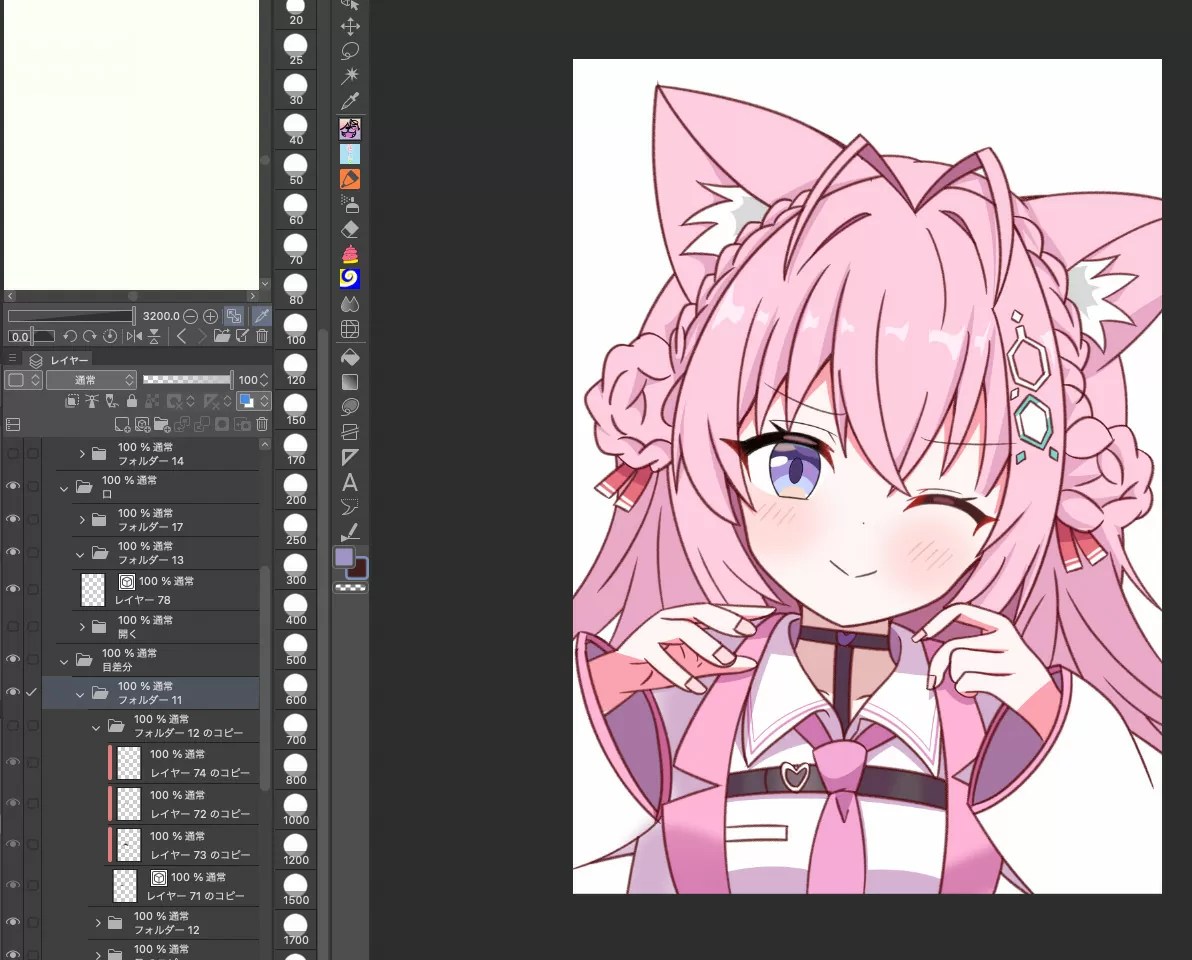Toggle visibility of レイヤー 74 のコピー
Viewport: 1192px width, 960px height.
tap(13, 762)
